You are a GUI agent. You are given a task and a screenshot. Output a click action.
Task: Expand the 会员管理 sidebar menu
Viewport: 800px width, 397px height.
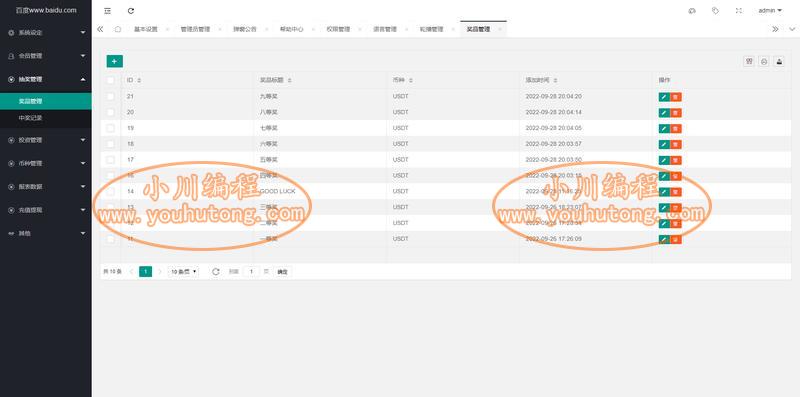(46, 56)
